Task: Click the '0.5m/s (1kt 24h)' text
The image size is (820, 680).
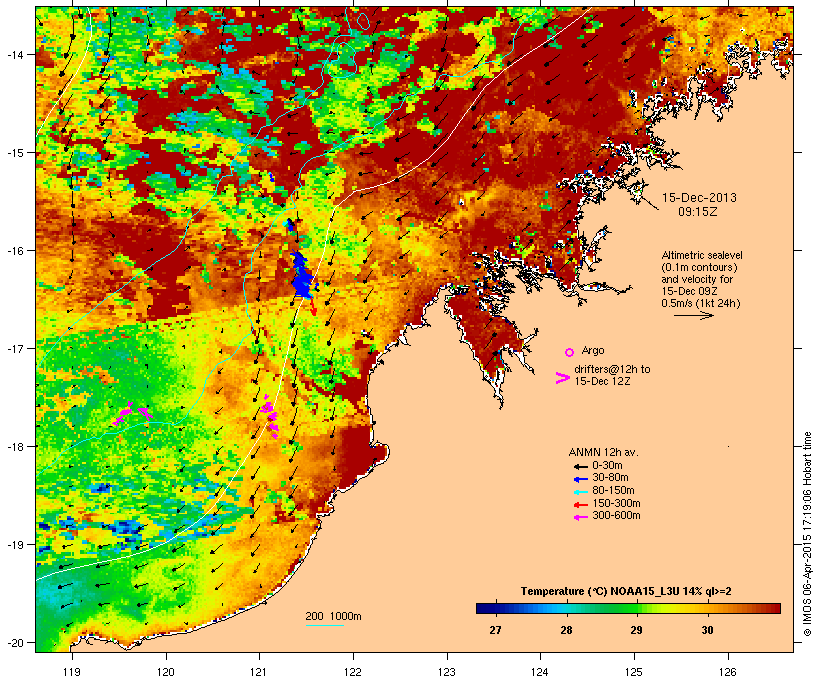Action: (701, 303)
